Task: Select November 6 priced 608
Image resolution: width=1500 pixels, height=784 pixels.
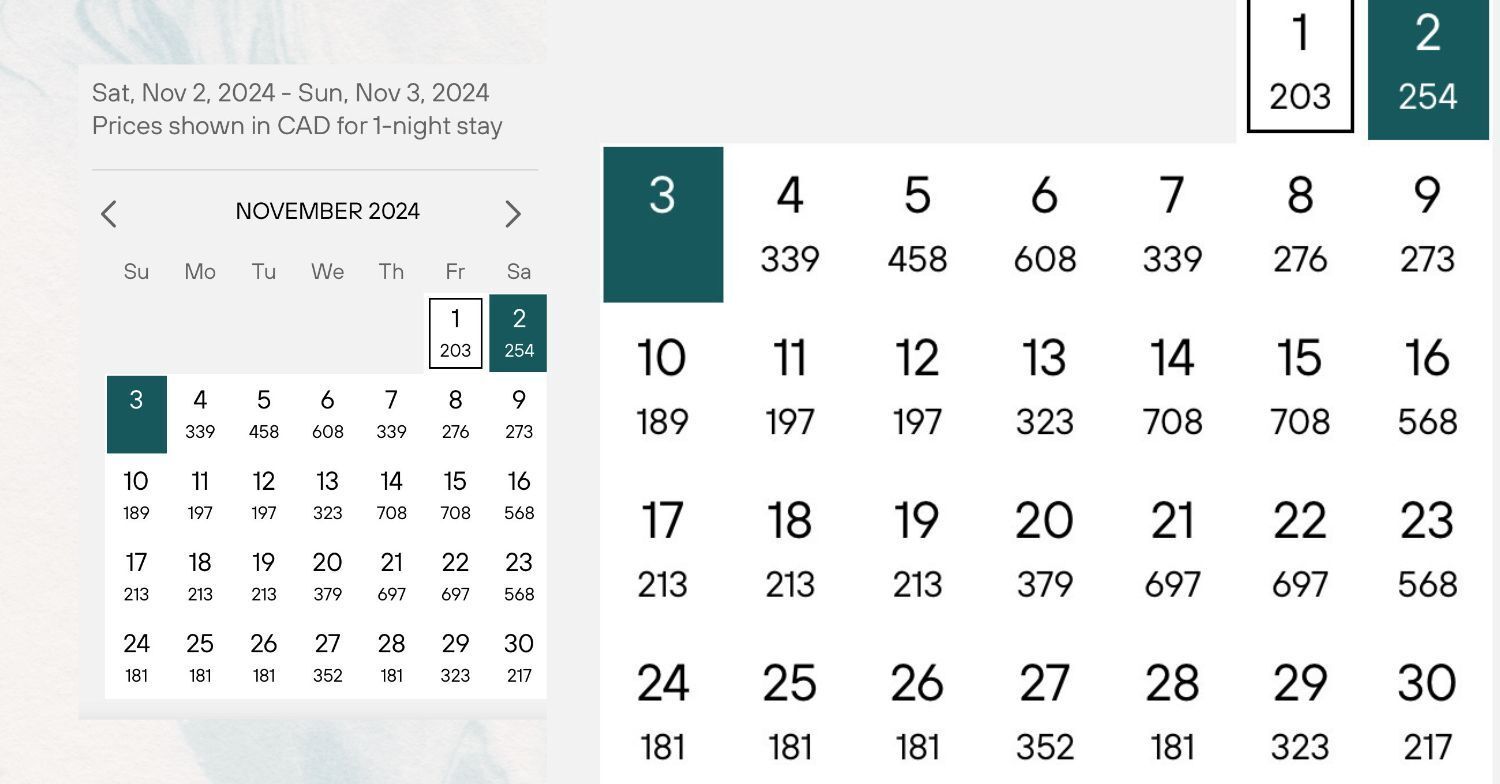Action: pyautogui.click(x=1044, y=226)
